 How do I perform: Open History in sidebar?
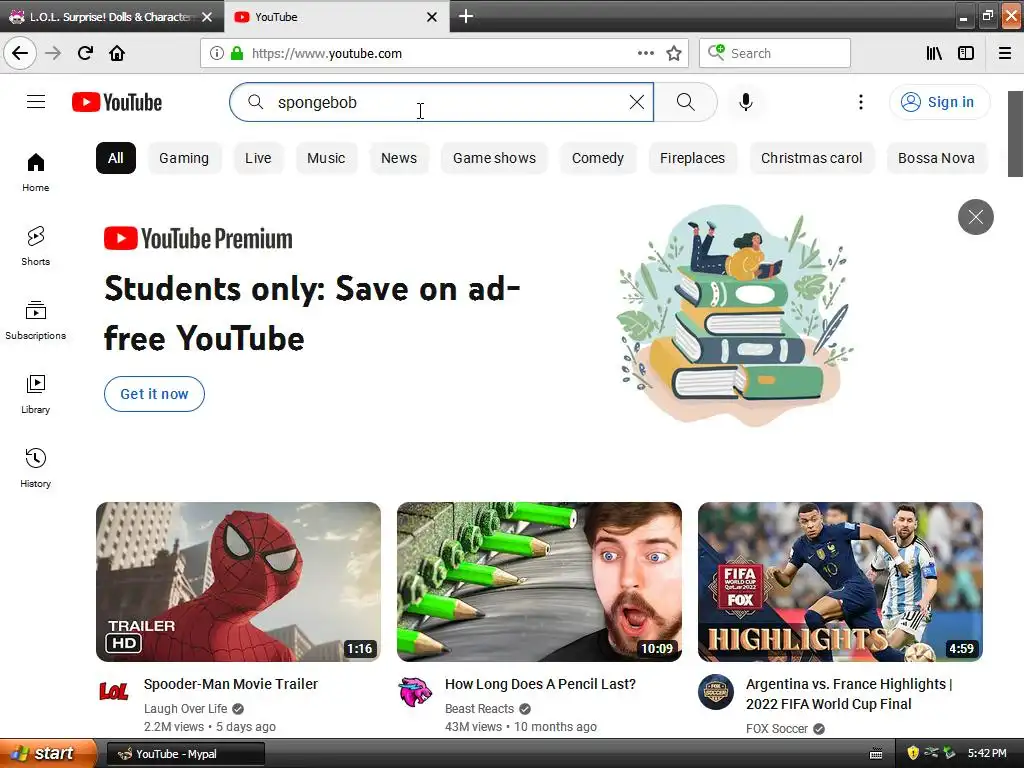pyautogui.click(x=35, y=468)
